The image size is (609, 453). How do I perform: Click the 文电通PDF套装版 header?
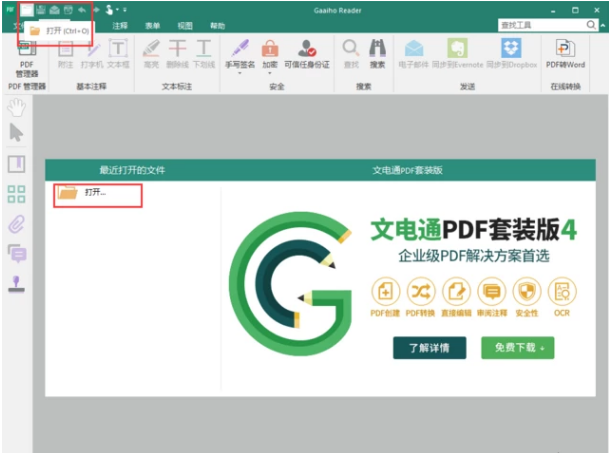(x=407, y=170)
